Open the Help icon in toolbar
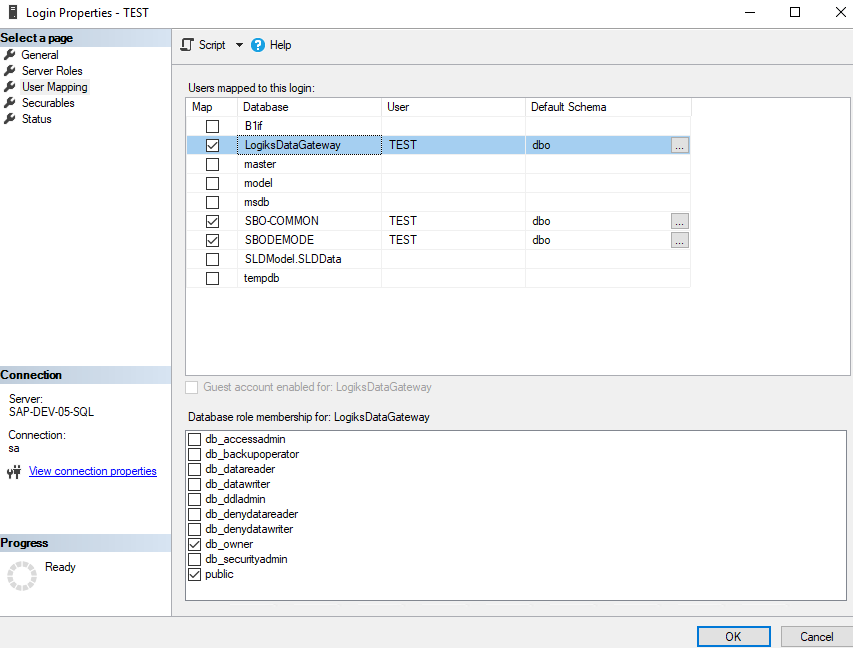Image resolution: width=853 pixels, height=648 pixels. pyautogui.click(x=258, y=45)
